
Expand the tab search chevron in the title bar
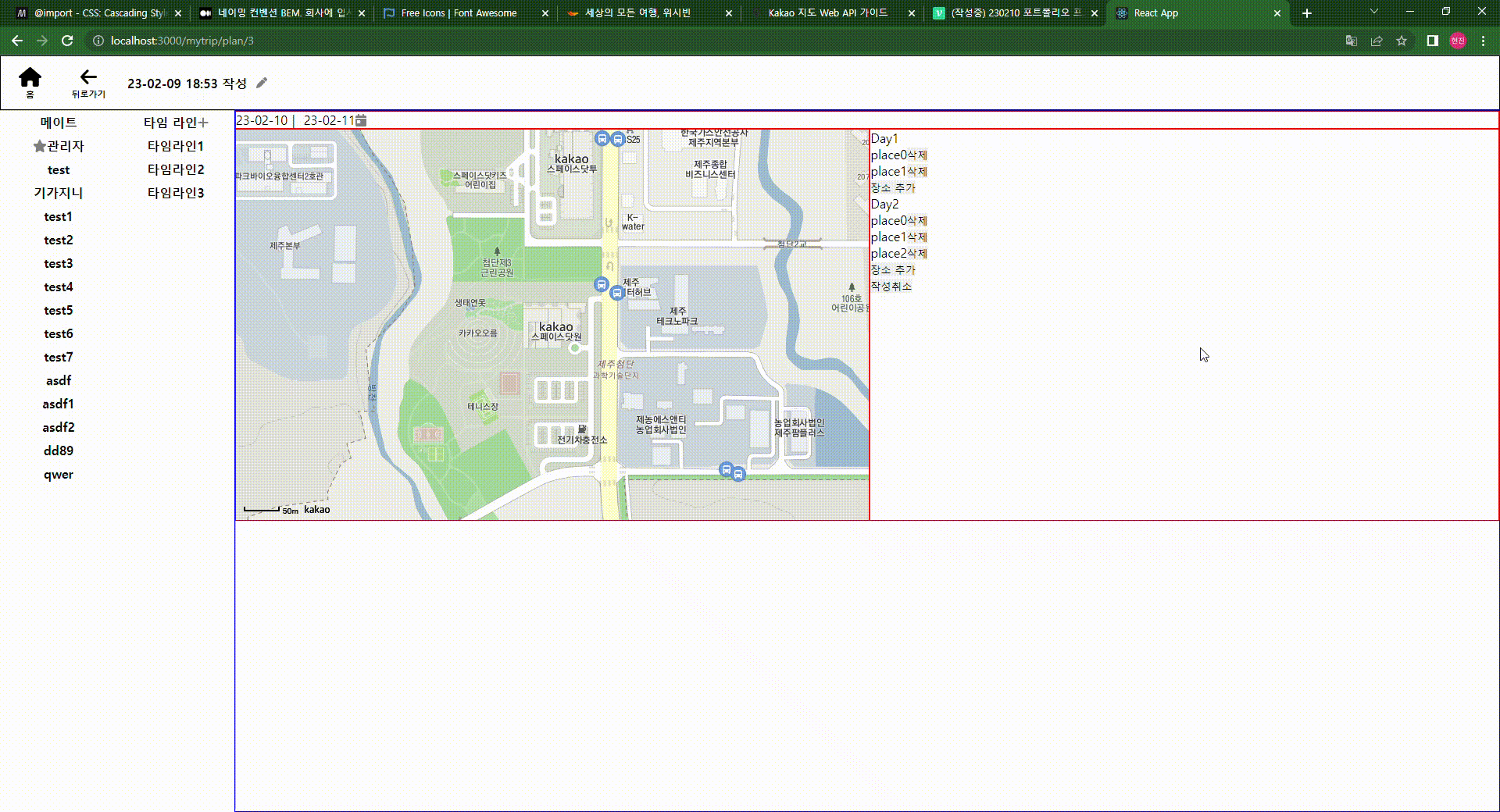click(1374, 12)
